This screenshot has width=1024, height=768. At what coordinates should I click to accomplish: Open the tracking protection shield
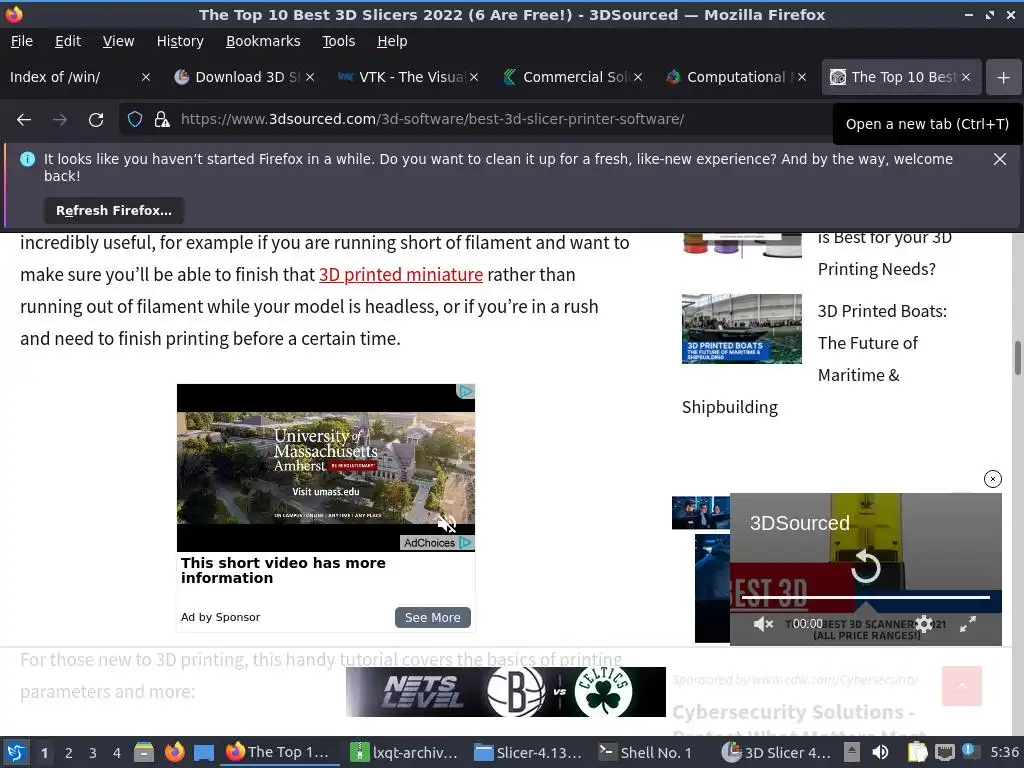[x=135, y=120]
